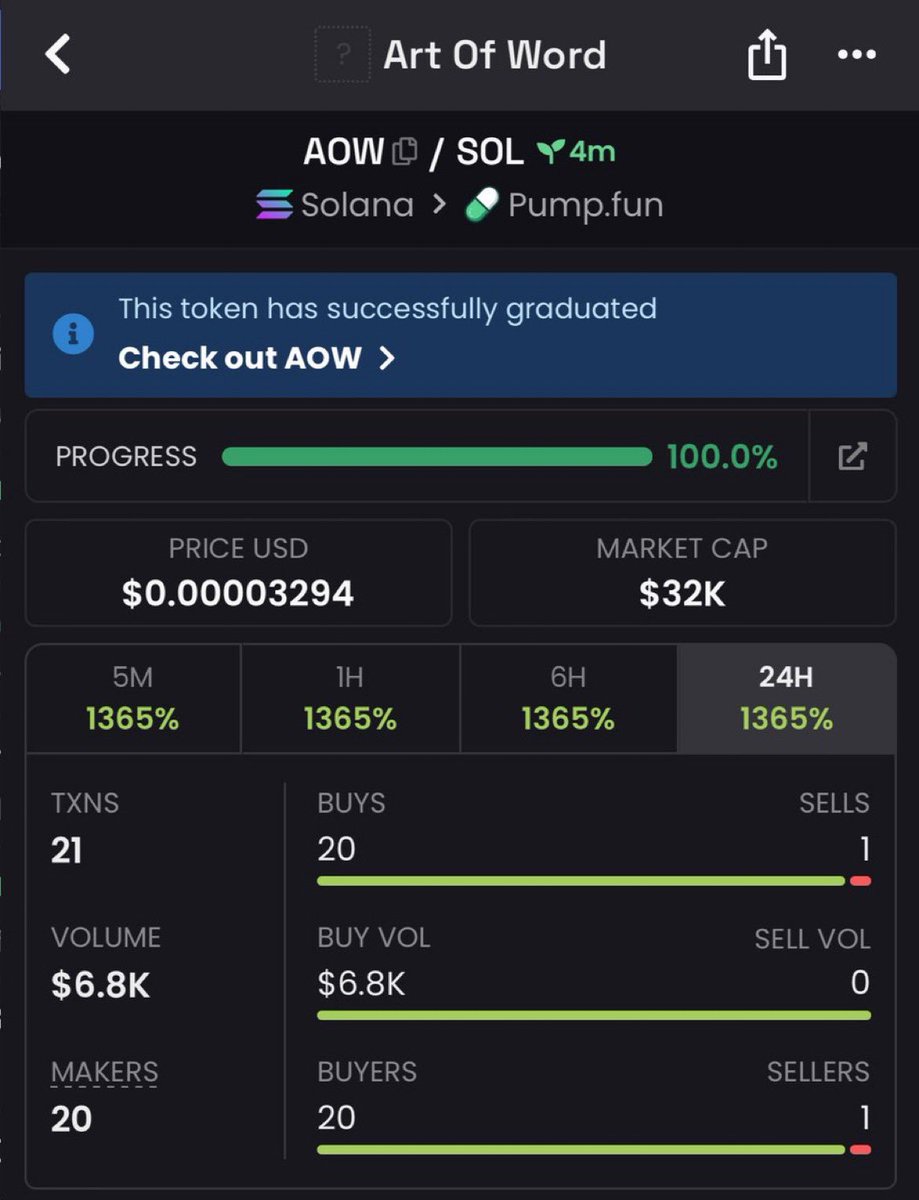Copy the AOW token address
The height and width of the screenshot is (1200, 919).
tap(405, 152)
